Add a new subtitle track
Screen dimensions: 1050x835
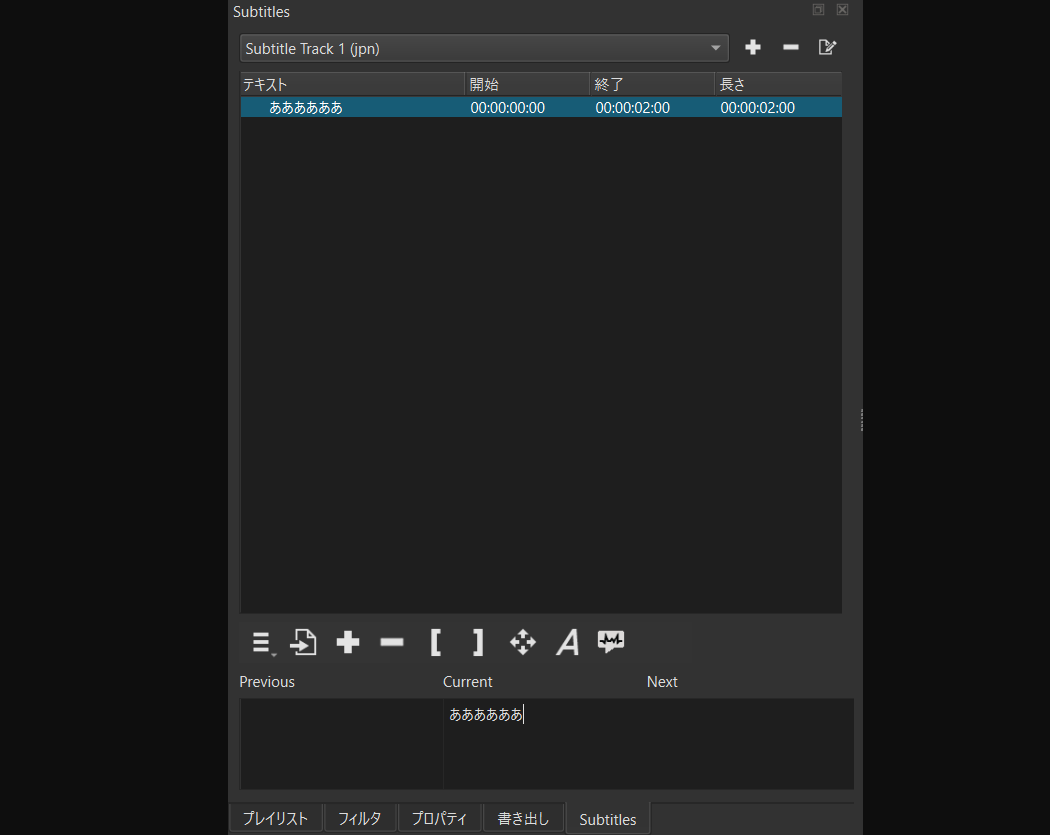(x=753, y=48)
